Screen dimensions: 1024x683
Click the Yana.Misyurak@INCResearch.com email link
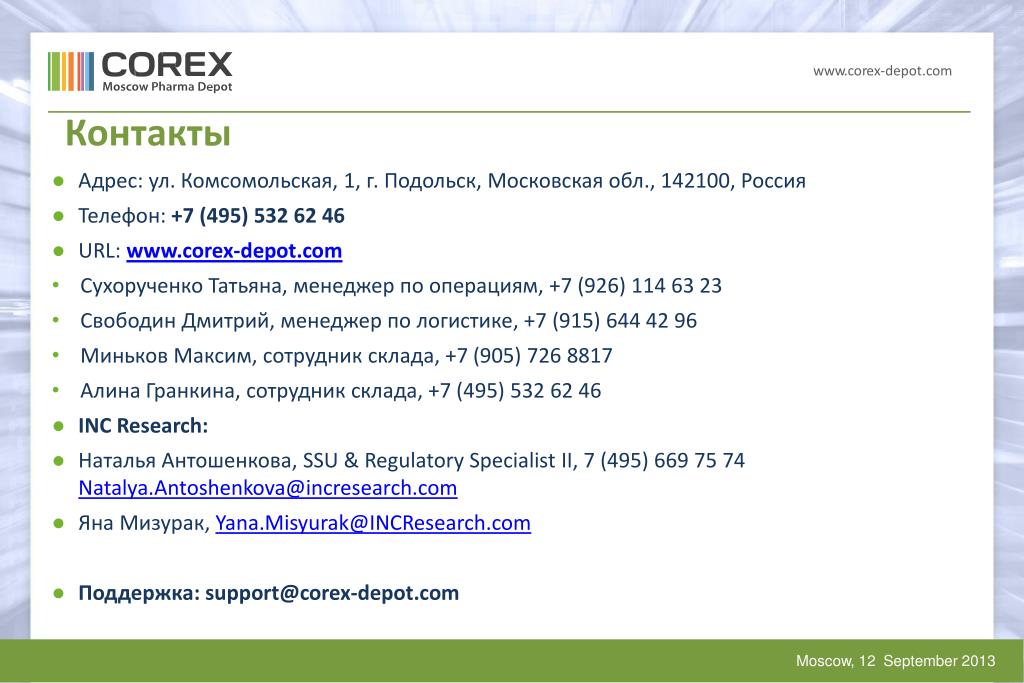click(x=373, y=523)
